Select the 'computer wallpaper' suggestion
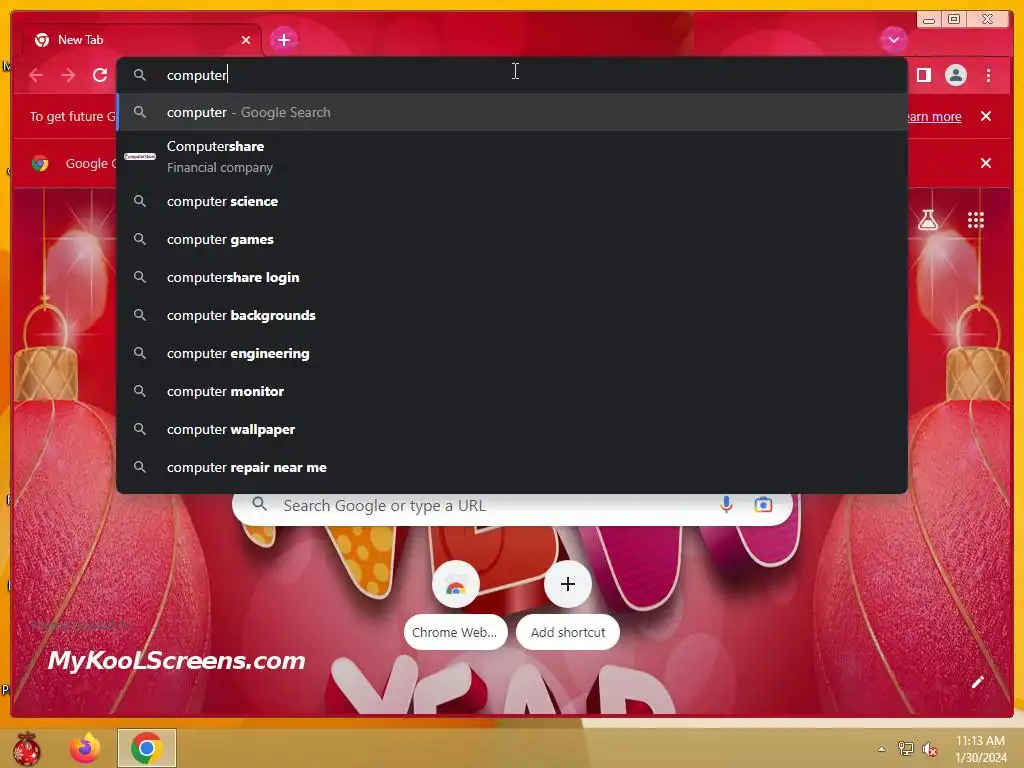Screen dimensions: 1024x768 [512, 428]
